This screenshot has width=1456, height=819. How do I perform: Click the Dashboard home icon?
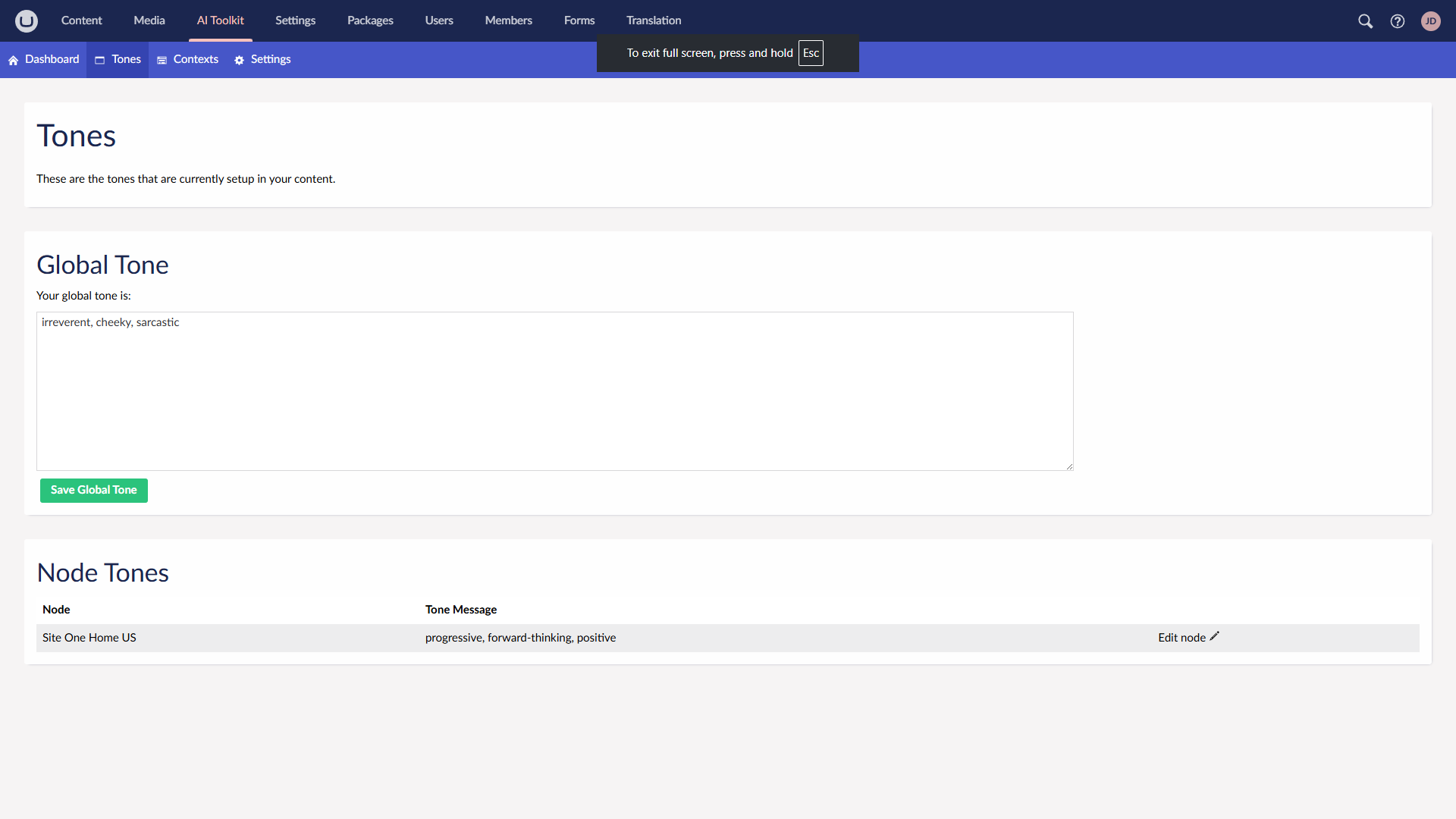coord(14,60)
